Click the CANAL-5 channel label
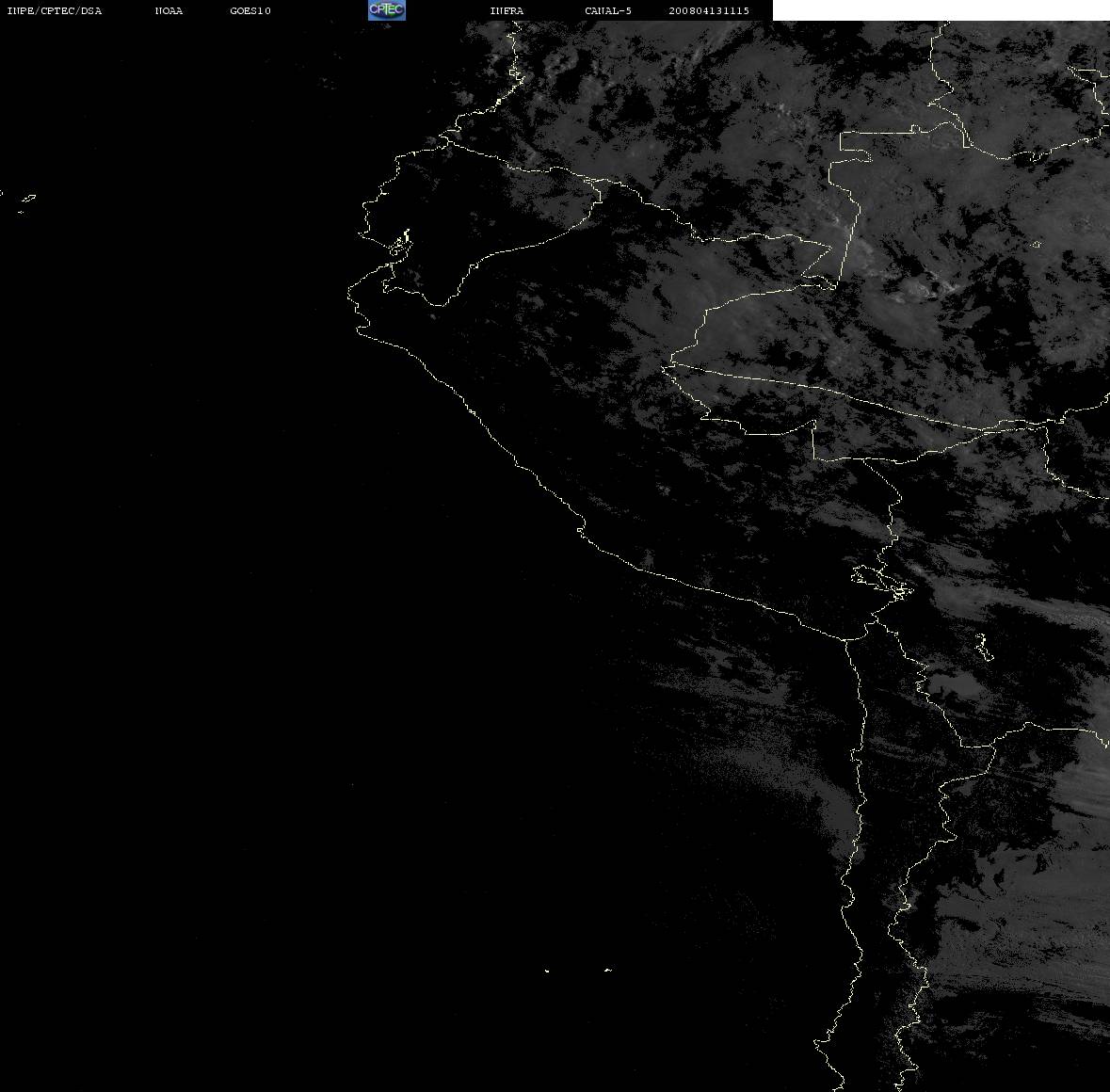Viewport: 1110px width, 1092px height. point(608,10)
